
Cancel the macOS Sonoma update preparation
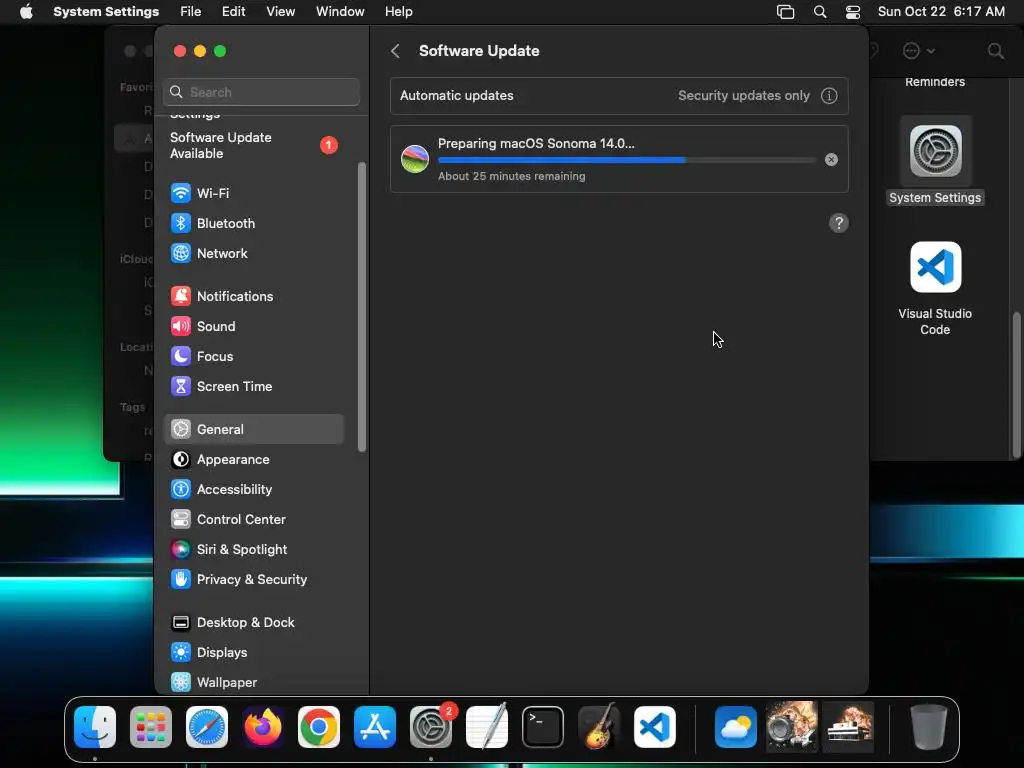(831, 160)
